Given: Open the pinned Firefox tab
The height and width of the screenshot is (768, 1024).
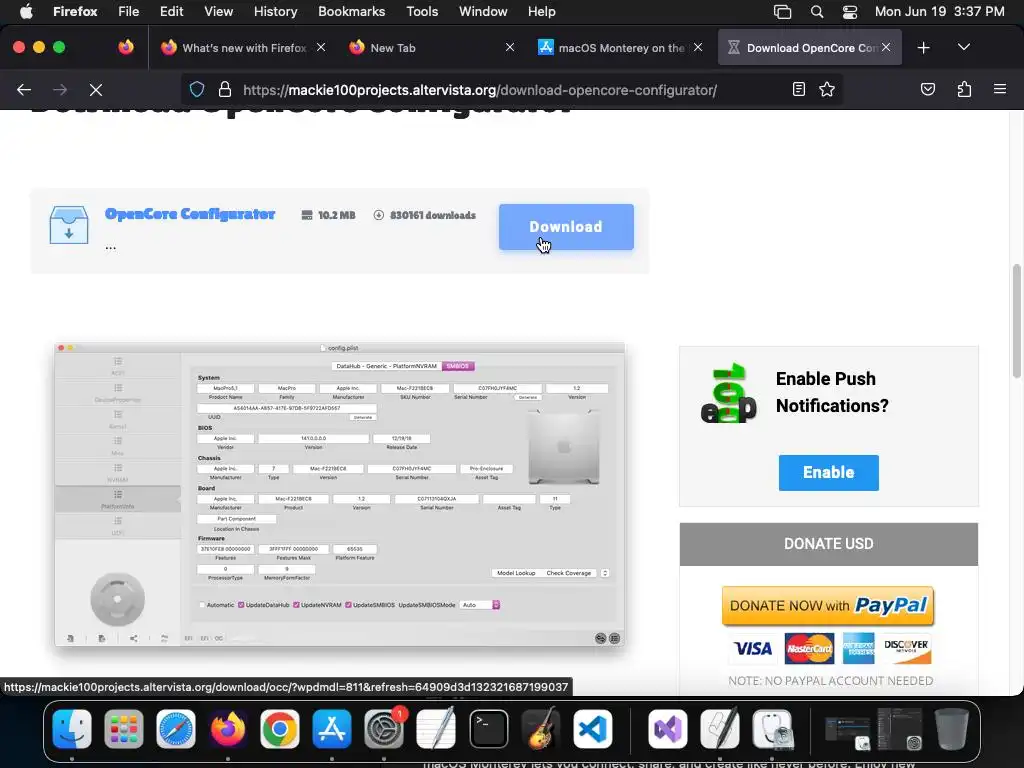Looking at the screenshot, I should pos(125,47).
